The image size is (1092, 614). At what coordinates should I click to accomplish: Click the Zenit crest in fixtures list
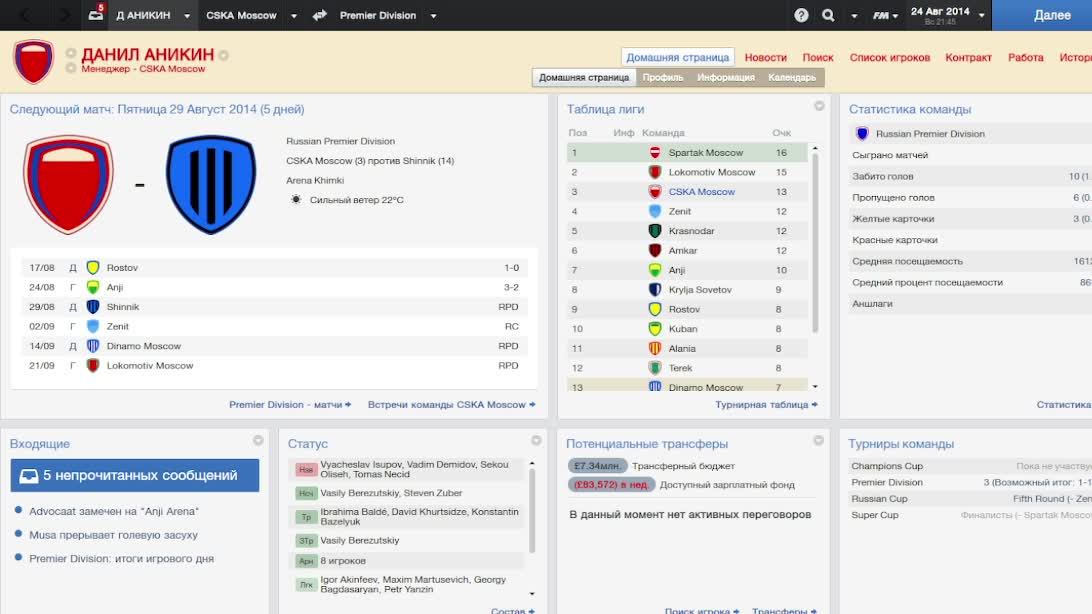(x=93, y=326)
